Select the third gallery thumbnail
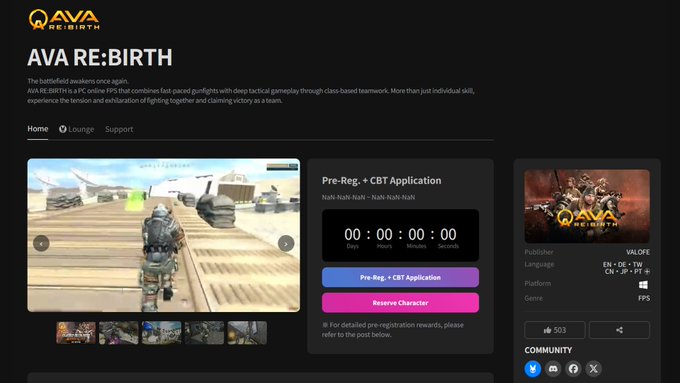 (161, 333)
